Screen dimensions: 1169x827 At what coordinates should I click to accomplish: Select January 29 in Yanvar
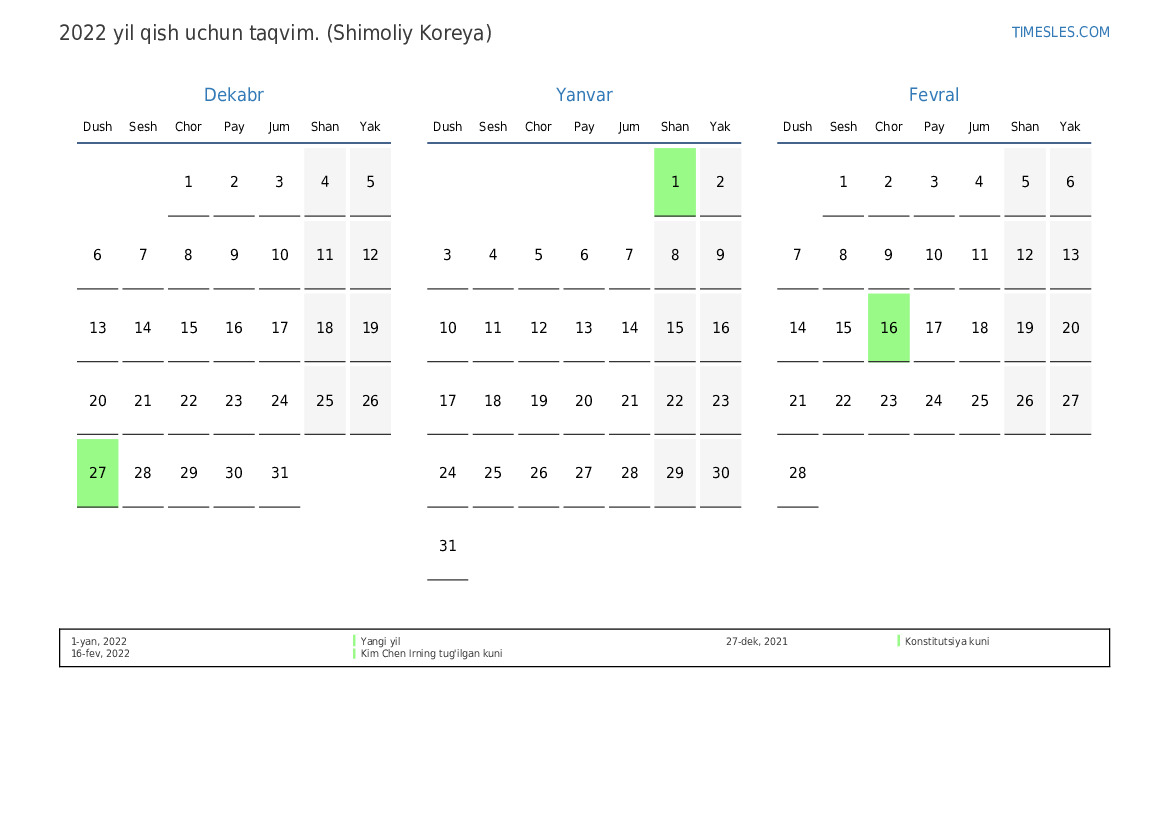pyautogui.click(x=675, y=473)
